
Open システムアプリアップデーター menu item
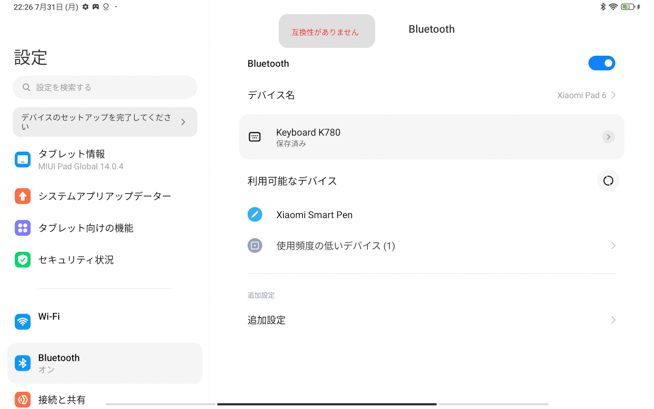pyautogui.click(x=104, y=196)
